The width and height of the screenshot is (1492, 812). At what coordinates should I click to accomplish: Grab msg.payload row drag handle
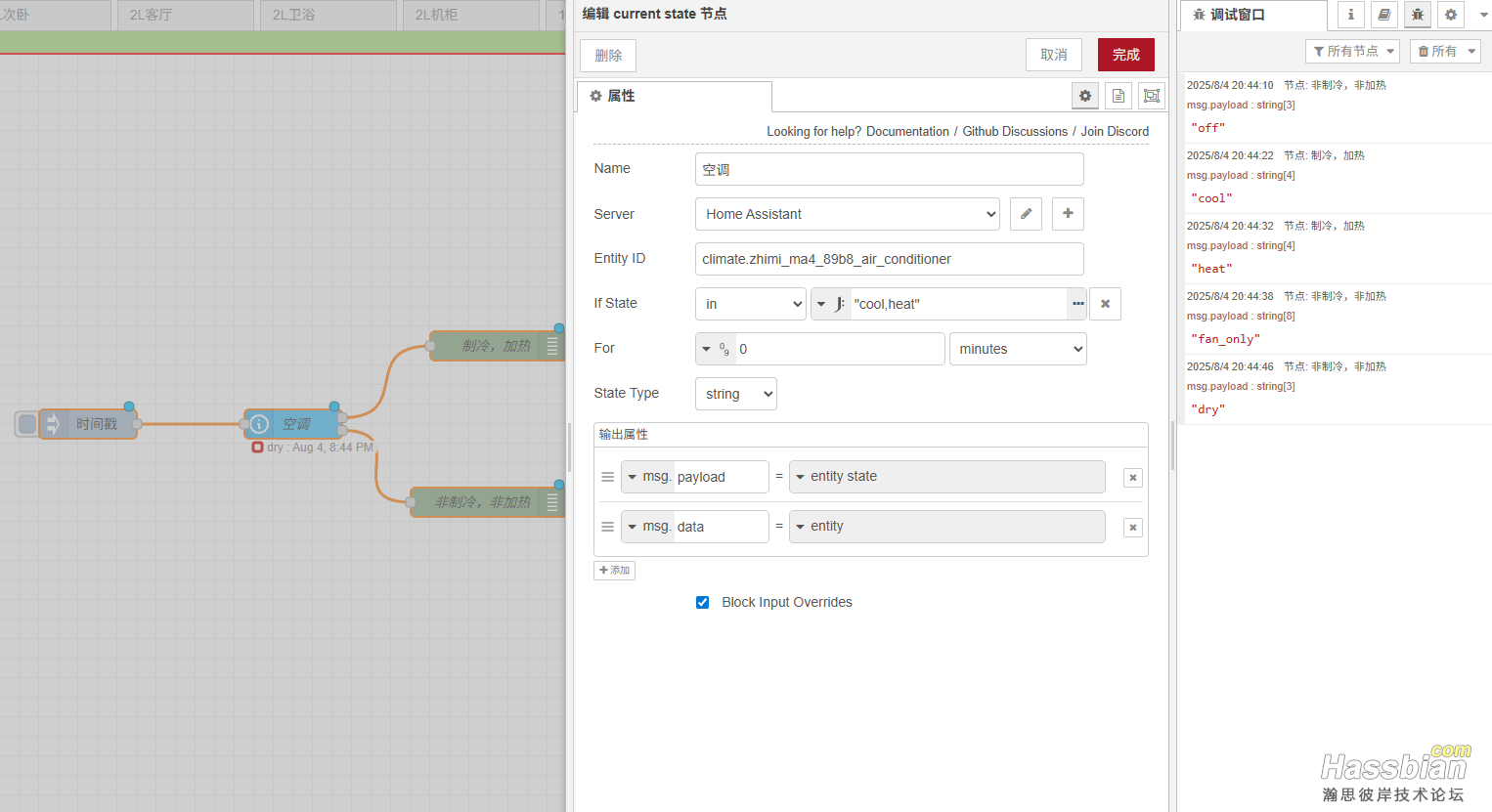[607, 477]
